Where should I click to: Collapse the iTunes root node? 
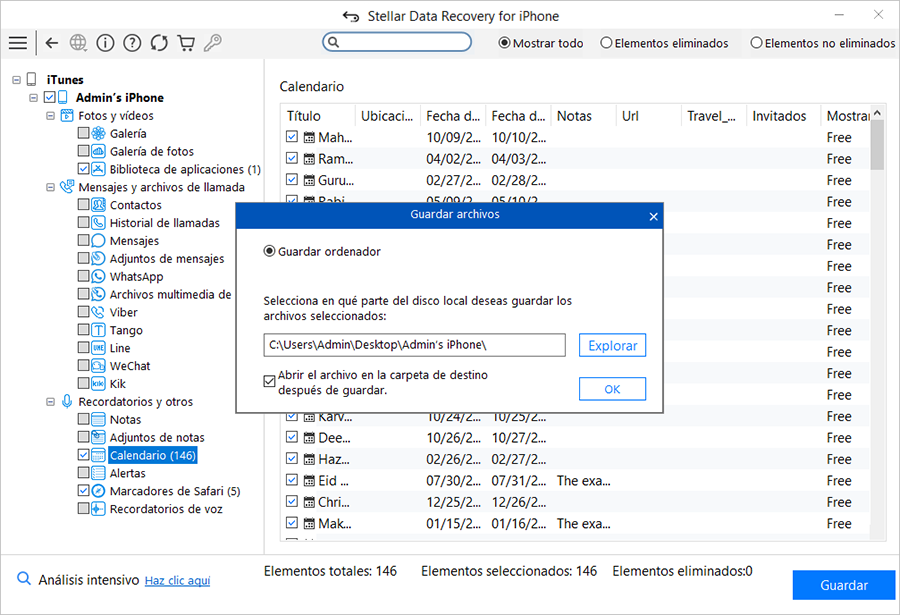(17, 80)
